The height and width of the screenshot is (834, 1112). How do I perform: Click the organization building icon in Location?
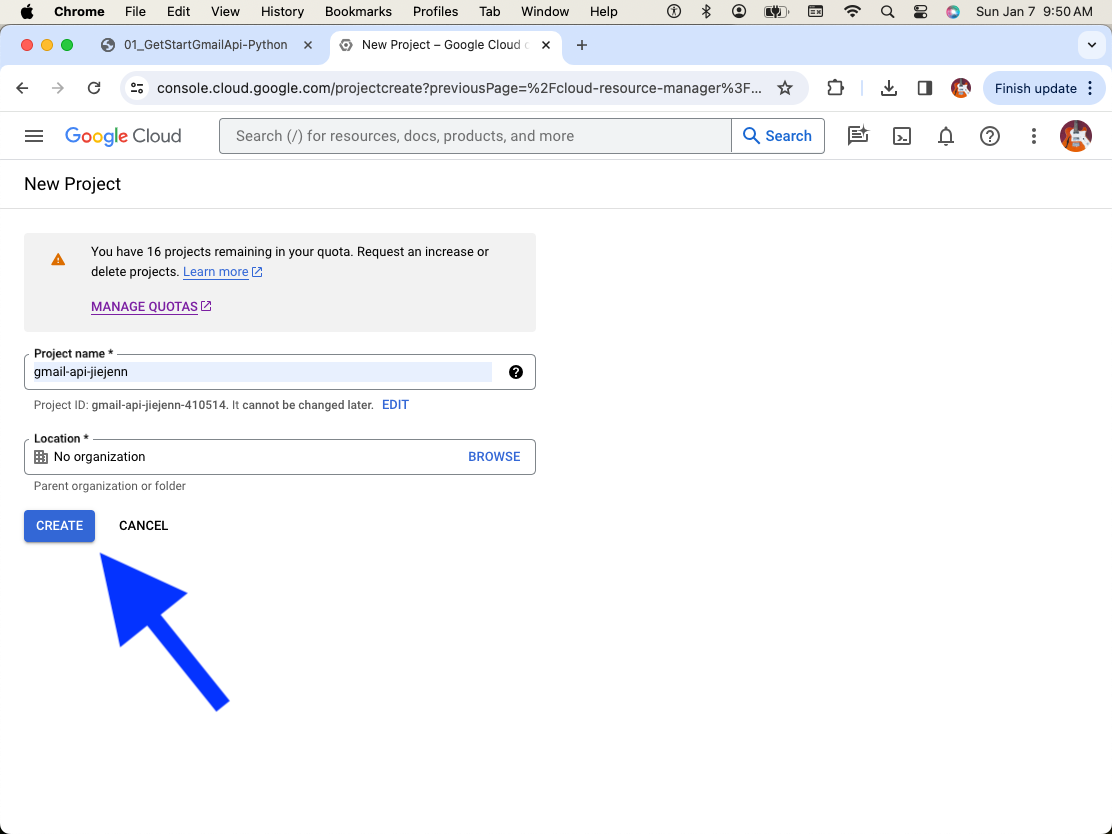tap(41, 457)
